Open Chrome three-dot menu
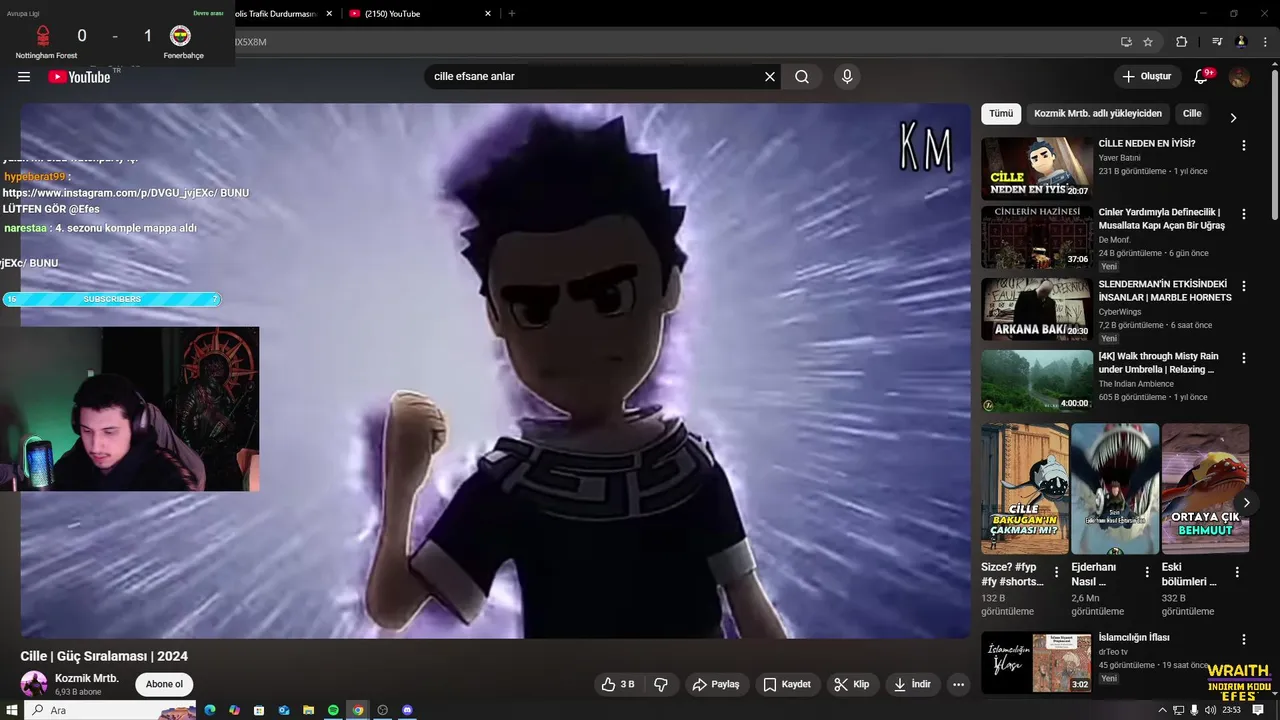 tap(1265, 42)
